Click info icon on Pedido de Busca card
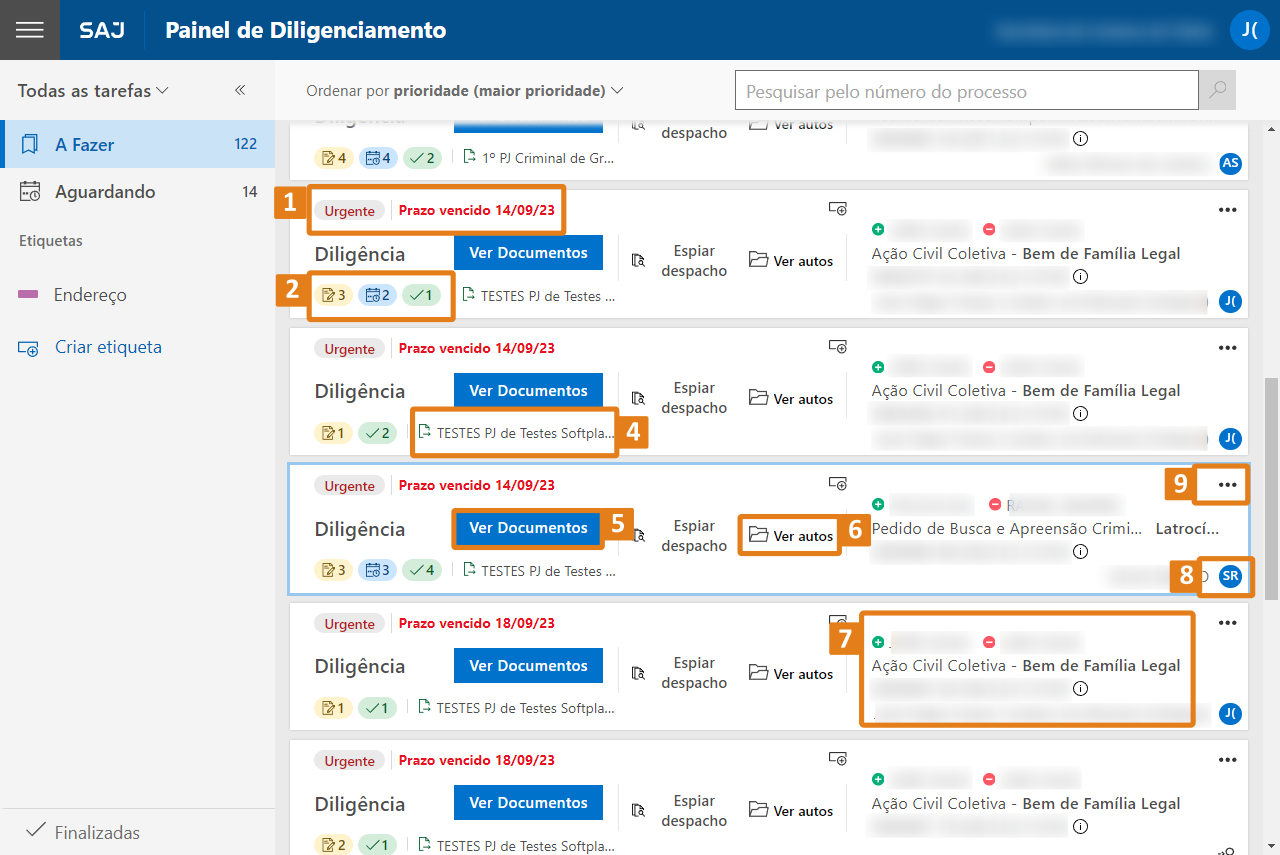1280x855 pixels. 1080,551
